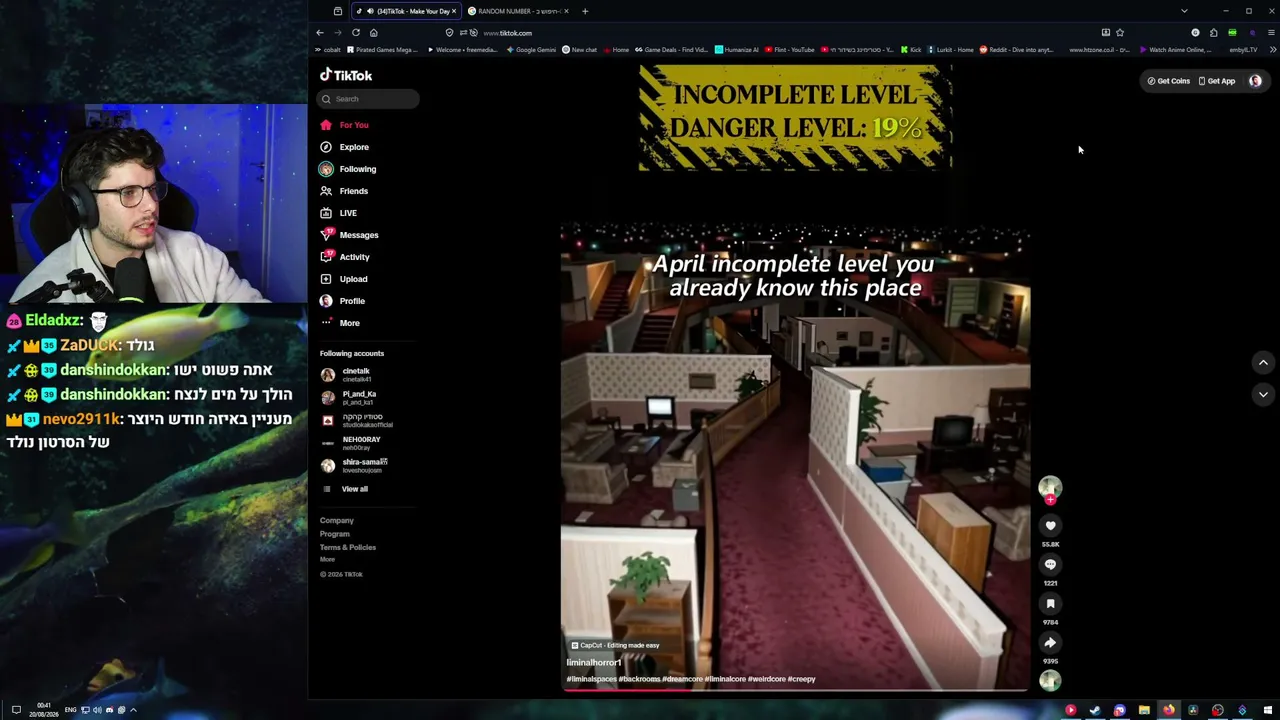Open cinetalk following account
Image resolution: width=1280 pixels, height=720 pixels.
coord(346,374)
